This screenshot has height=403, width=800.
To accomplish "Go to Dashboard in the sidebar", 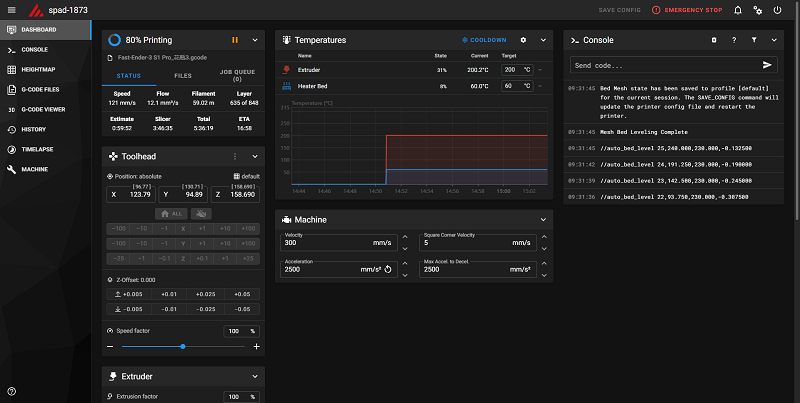I will coord(45,30).
